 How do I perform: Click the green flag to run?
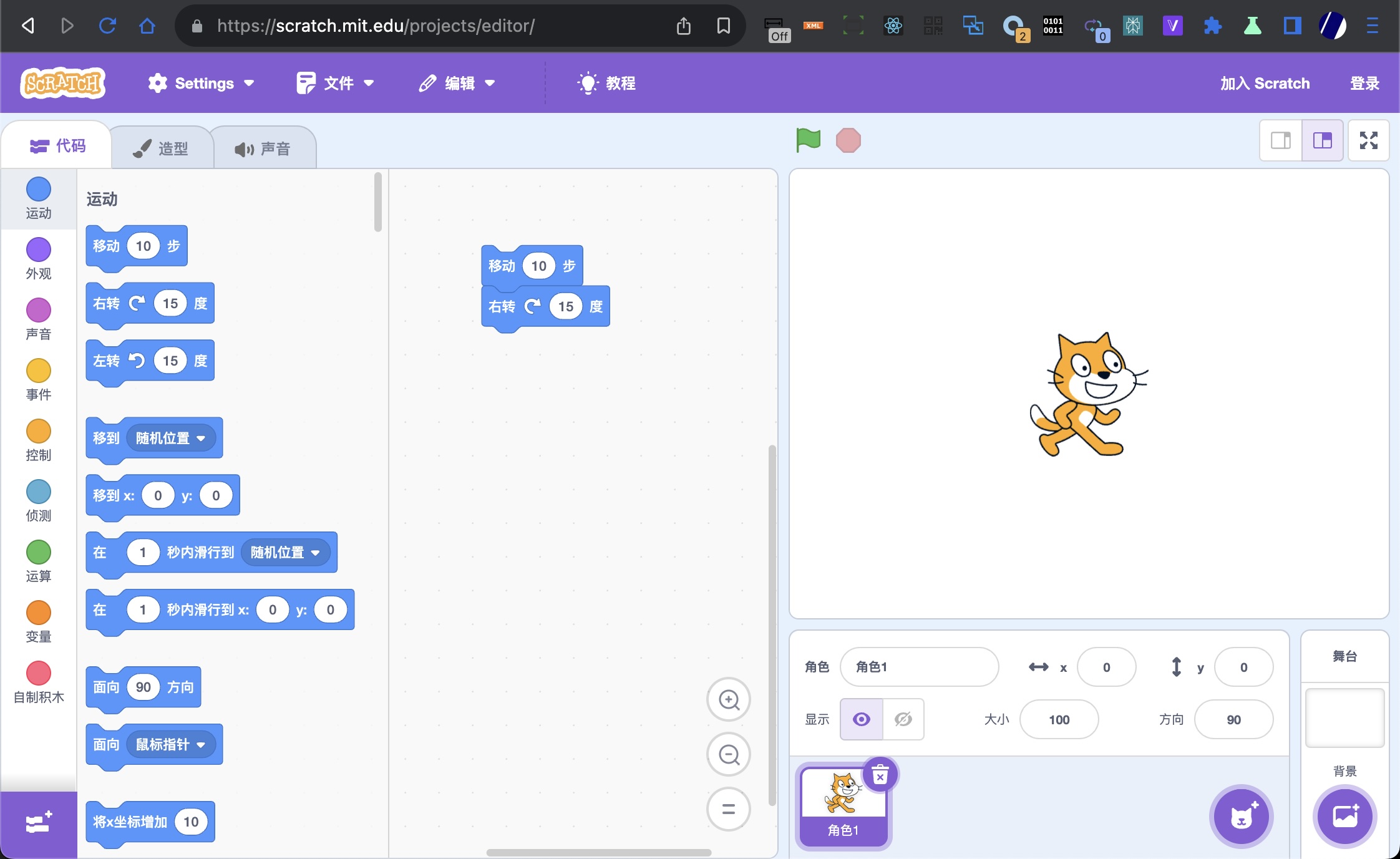click(808, 140)
